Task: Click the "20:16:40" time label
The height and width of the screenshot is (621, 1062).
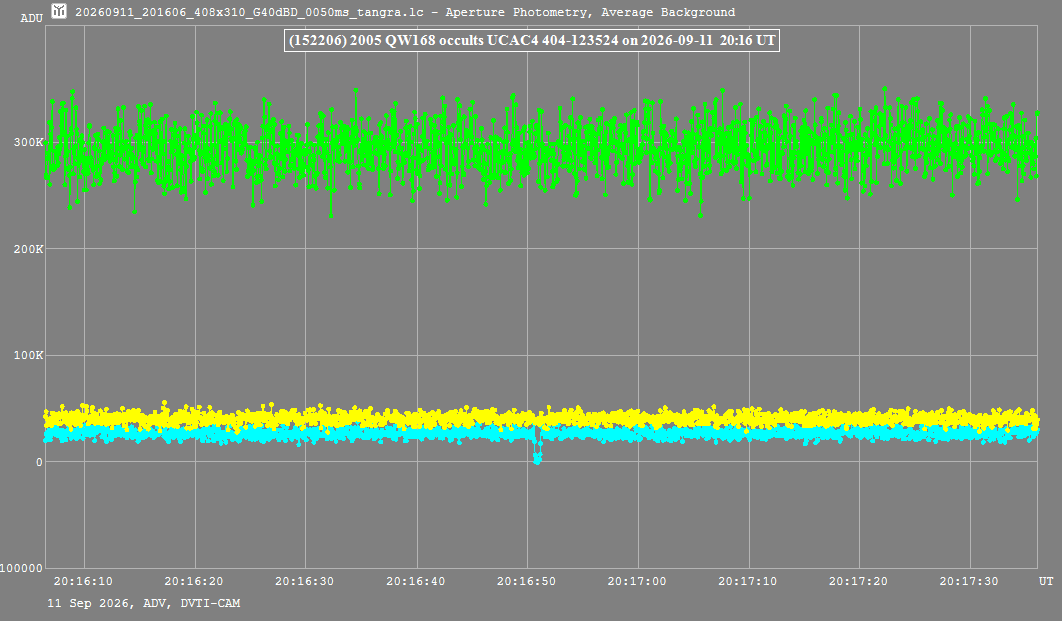Action: [x=416, y=581]
